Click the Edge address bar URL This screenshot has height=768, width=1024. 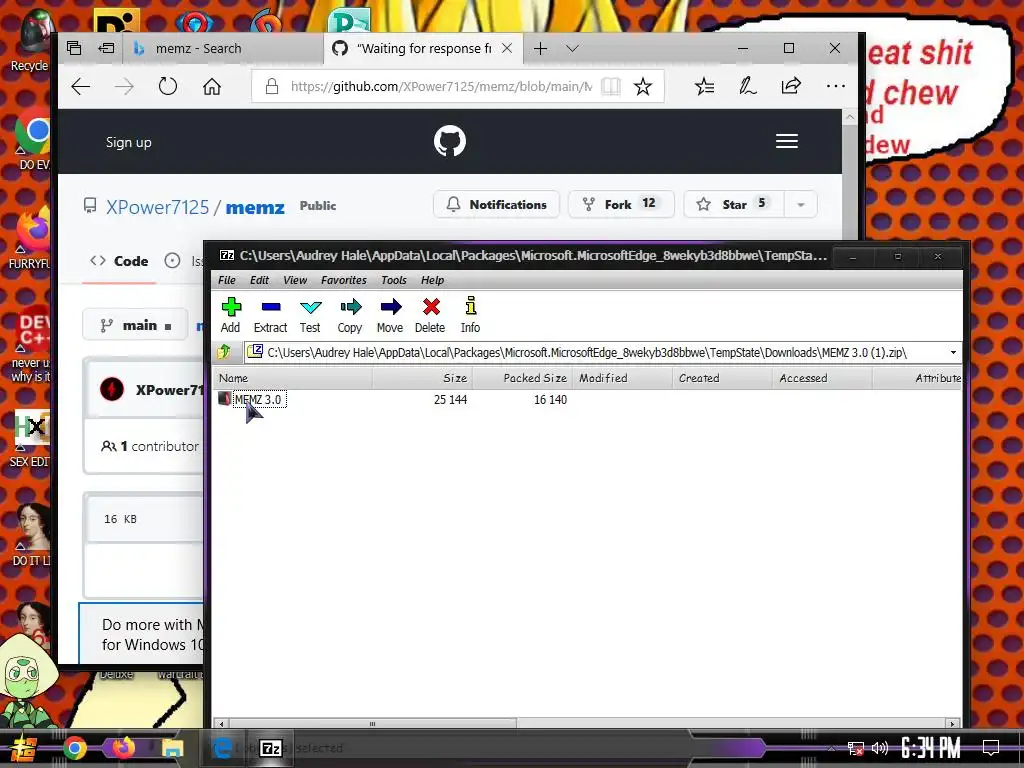441,86
